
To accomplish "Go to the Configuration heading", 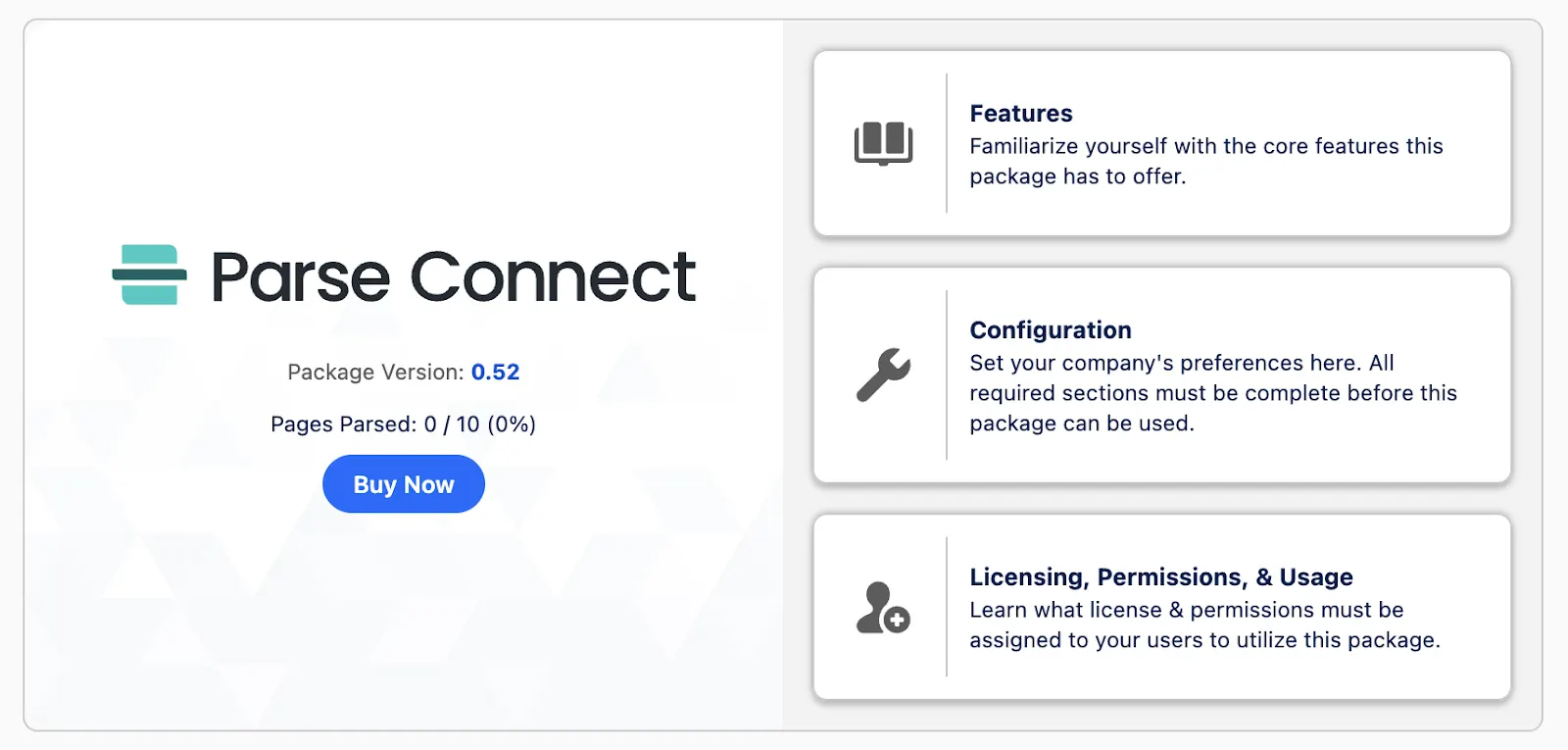I will (x=1050, y=330).
